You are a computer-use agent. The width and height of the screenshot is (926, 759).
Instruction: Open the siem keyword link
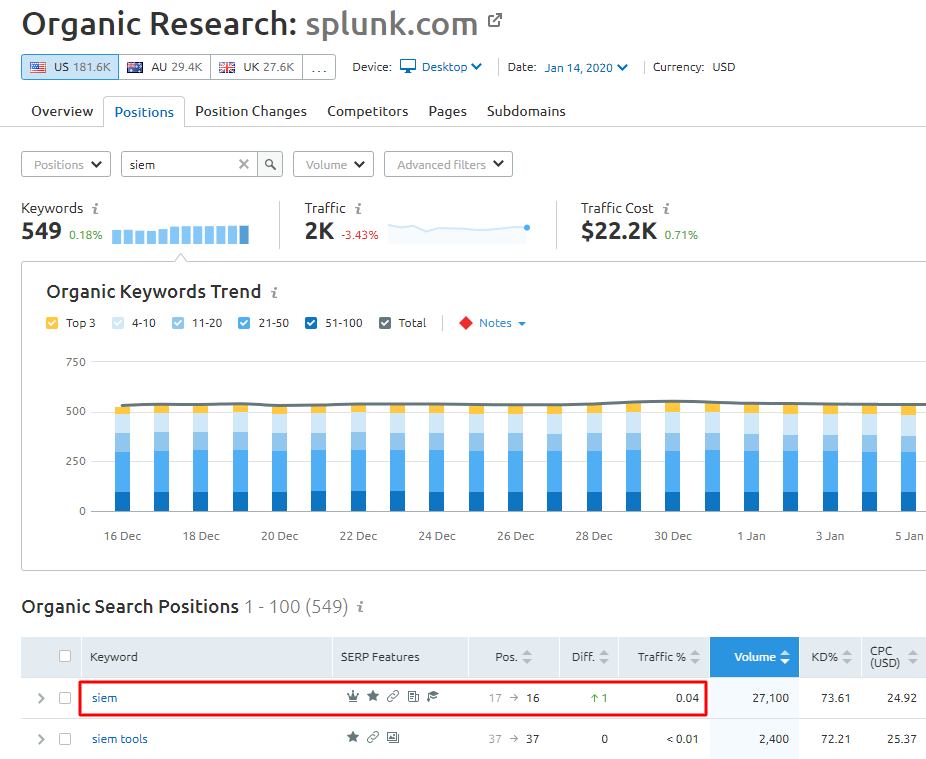[105, 698]
